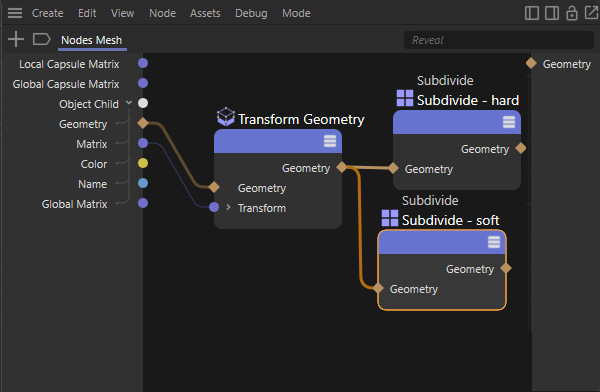Click the yellow Color port

pyautogui.click(x=143, y=163)
